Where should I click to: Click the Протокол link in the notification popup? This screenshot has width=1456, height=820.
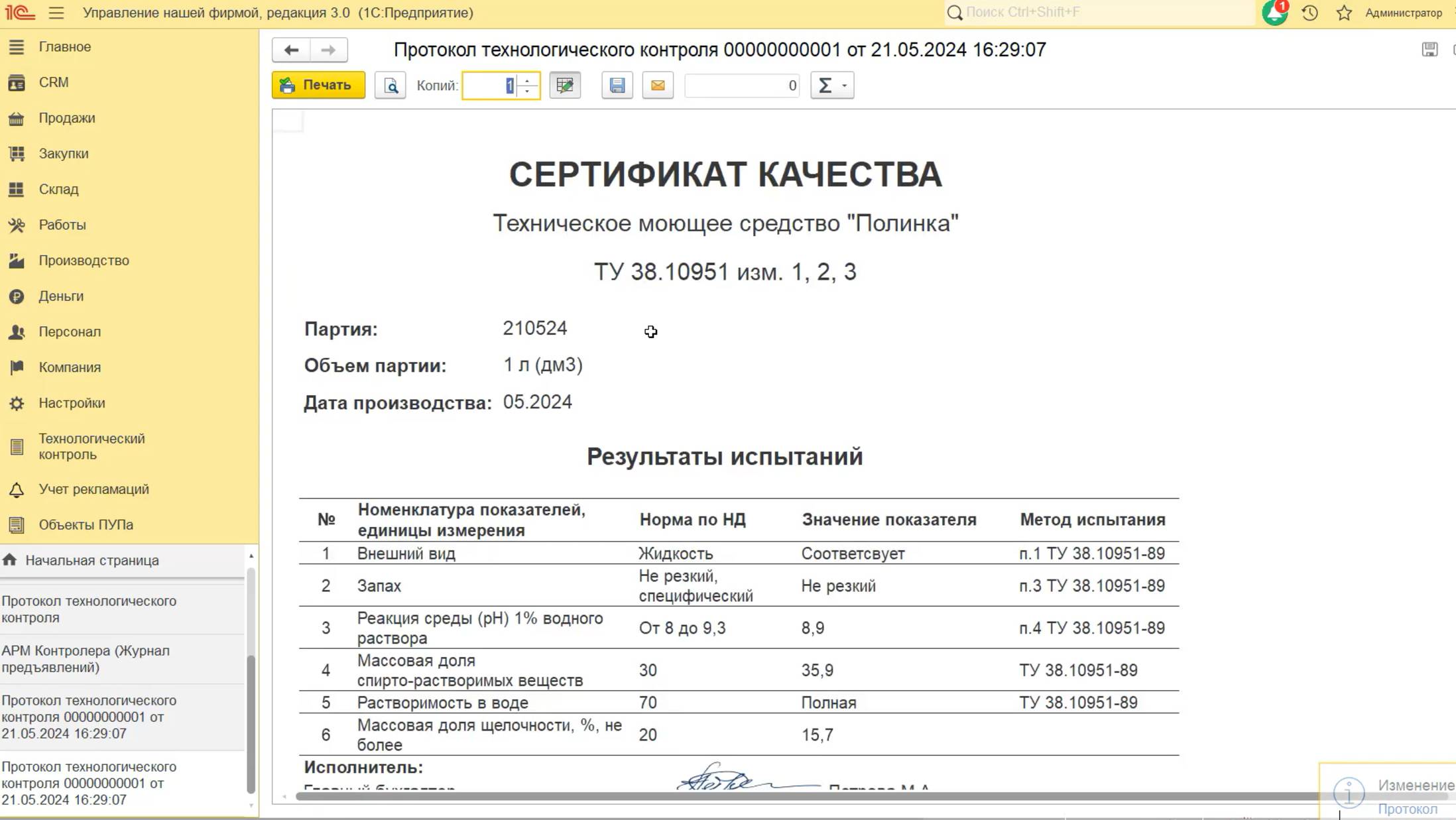1407,809
